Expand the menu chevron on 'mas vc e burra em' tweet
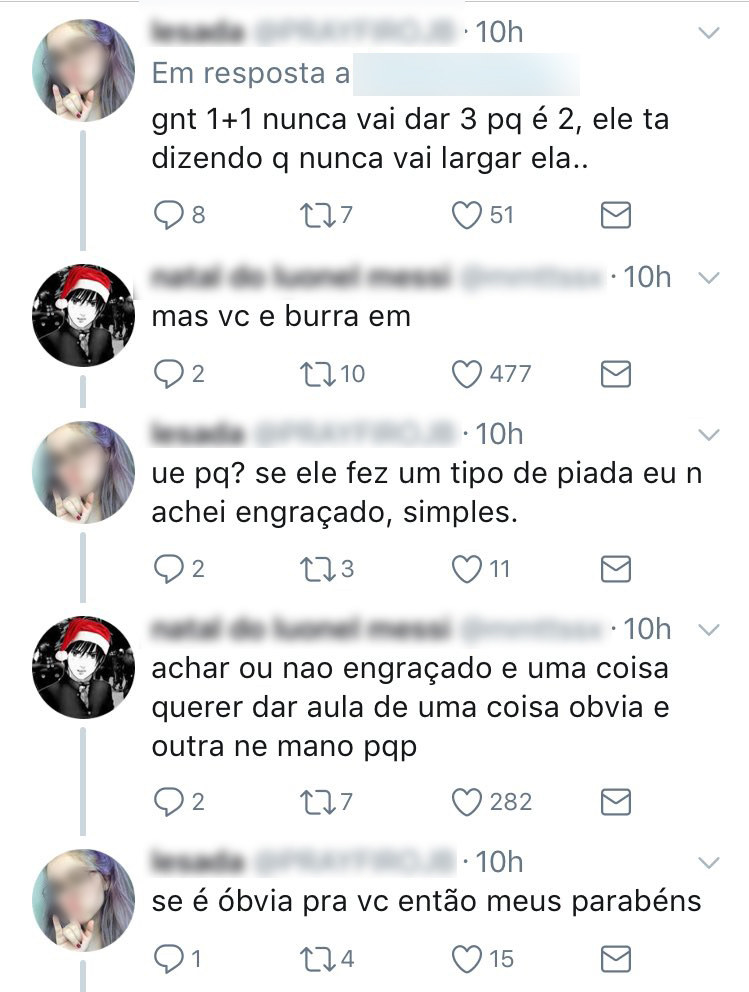The width and height of the screenshot is (749, 992). [709, 278]
